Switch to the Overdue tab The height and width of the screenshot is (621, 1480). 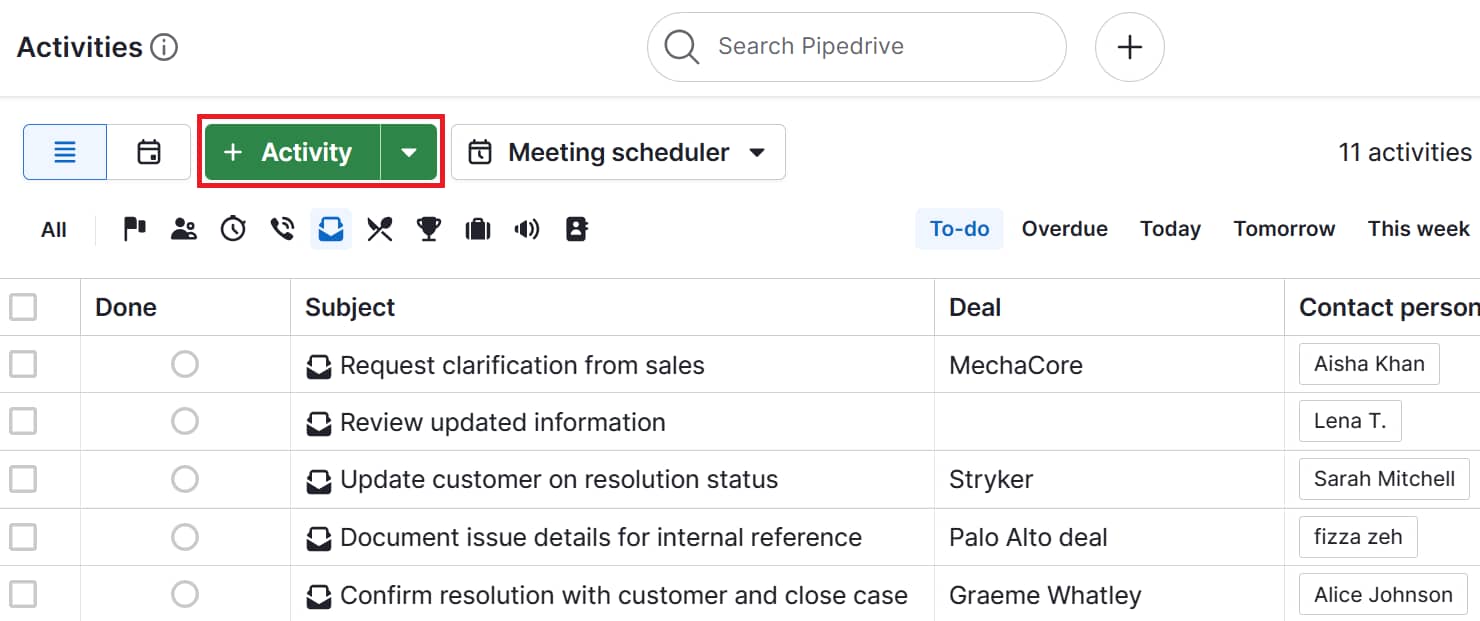click(x=1064, y=228)
